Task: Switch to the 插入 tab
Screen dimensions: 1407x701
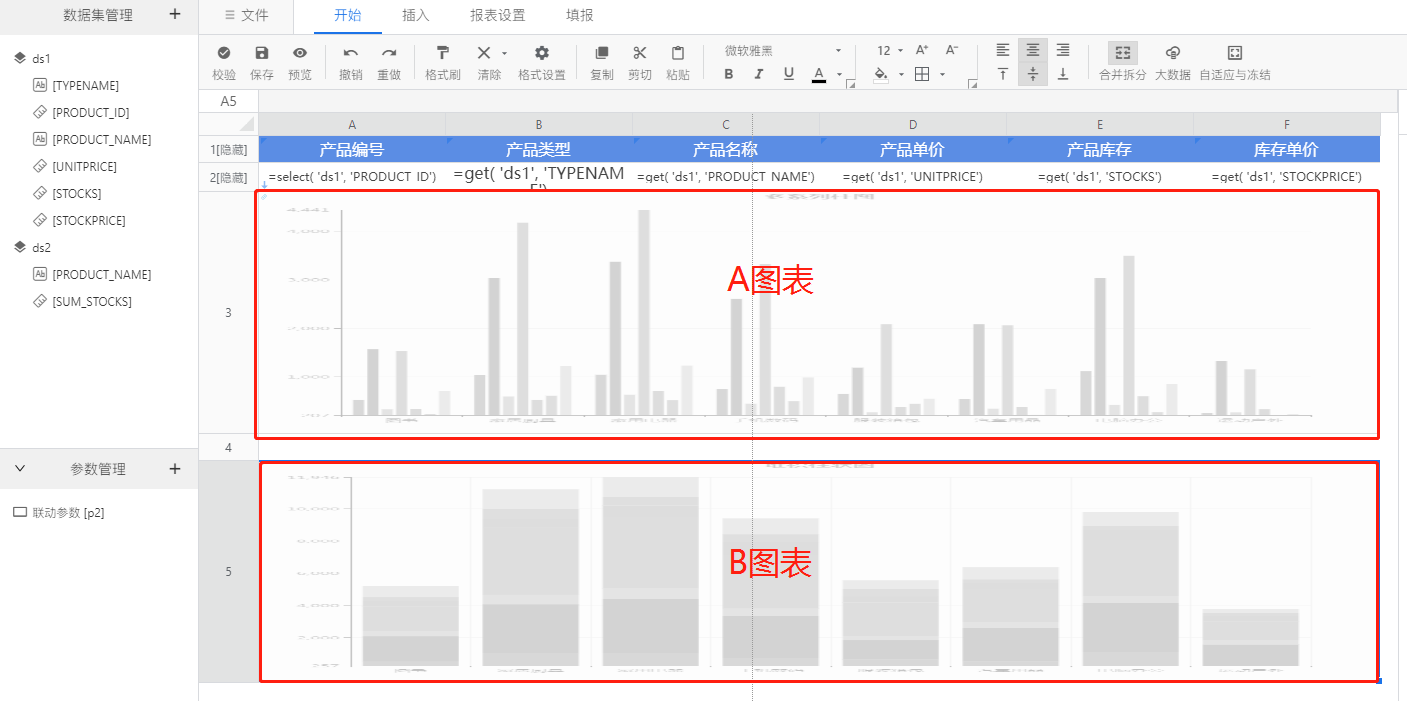Action: click(415, 15)
